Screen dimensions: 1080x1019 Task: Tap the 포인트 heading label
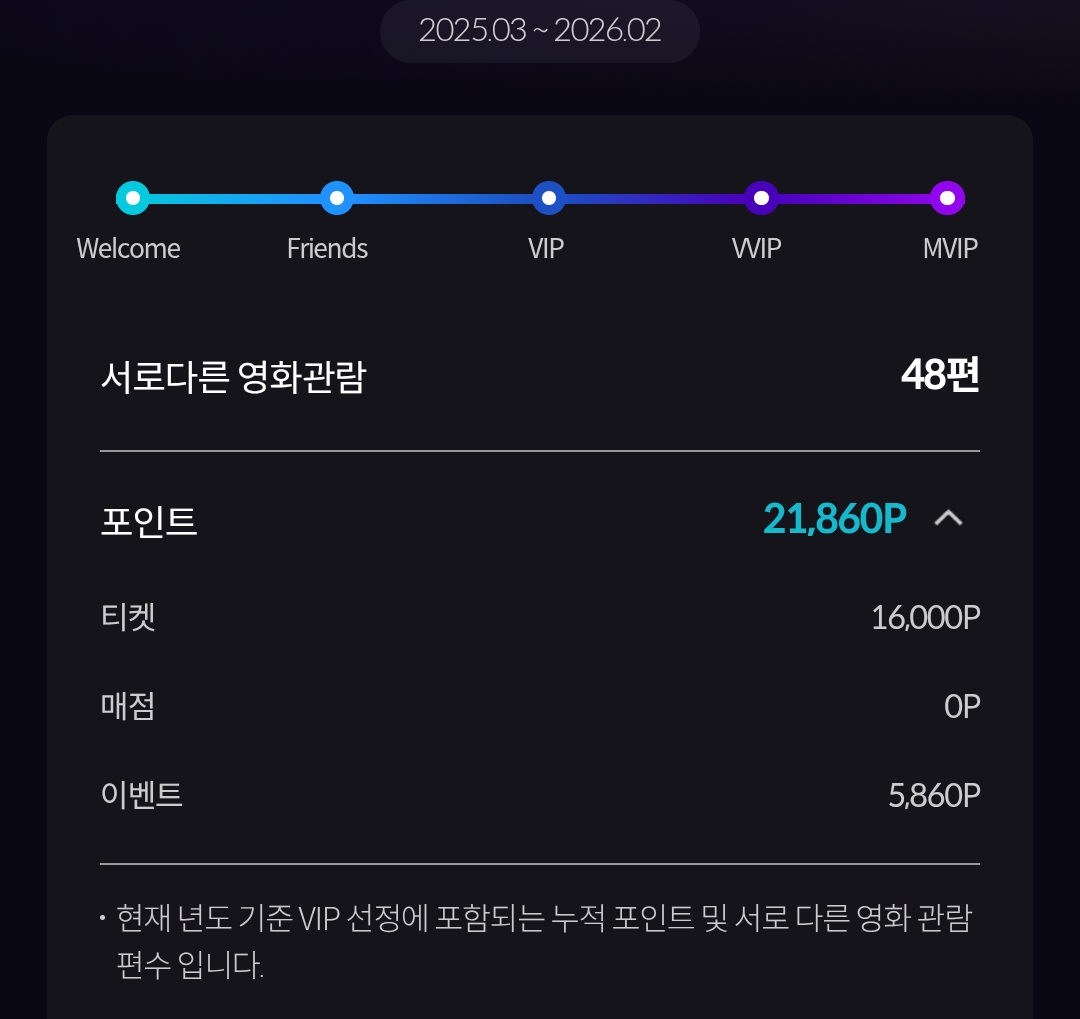coord(149,521)
